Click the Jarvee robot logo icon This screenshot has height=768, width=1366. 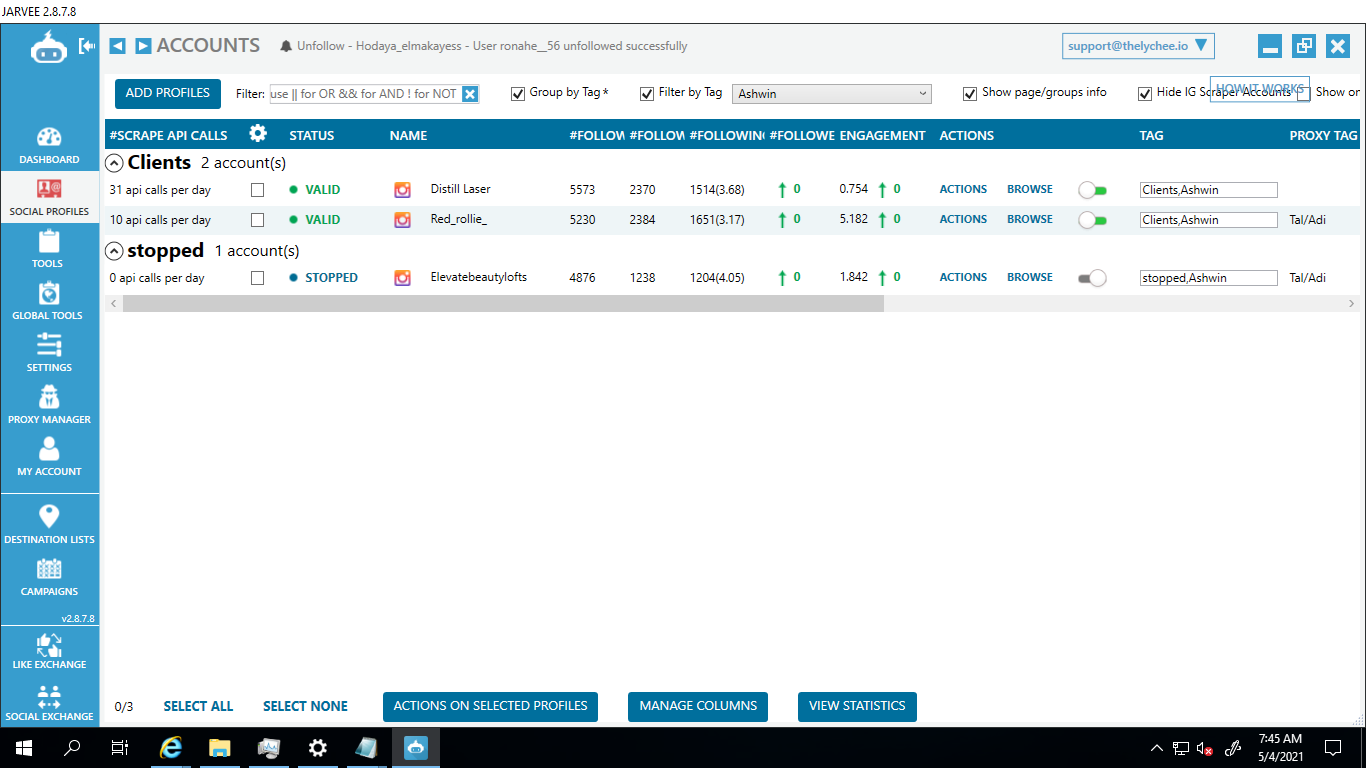[x=49, y=47]
